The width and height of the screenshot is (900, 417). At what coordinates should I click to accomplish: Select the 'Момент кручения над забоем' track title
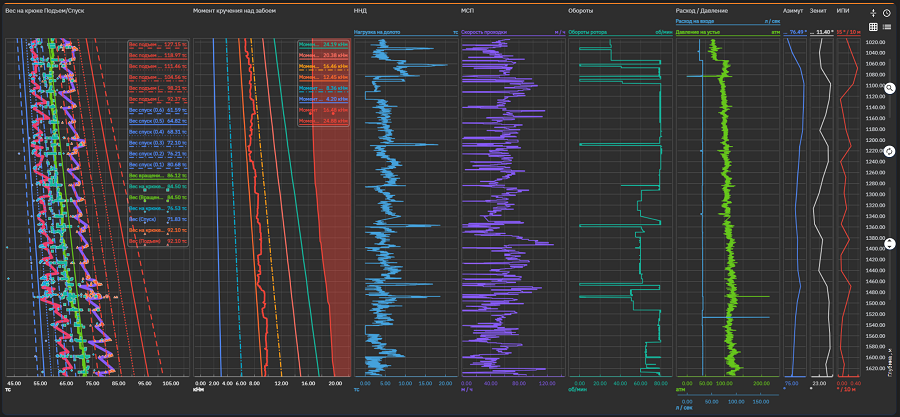point(234,10)
